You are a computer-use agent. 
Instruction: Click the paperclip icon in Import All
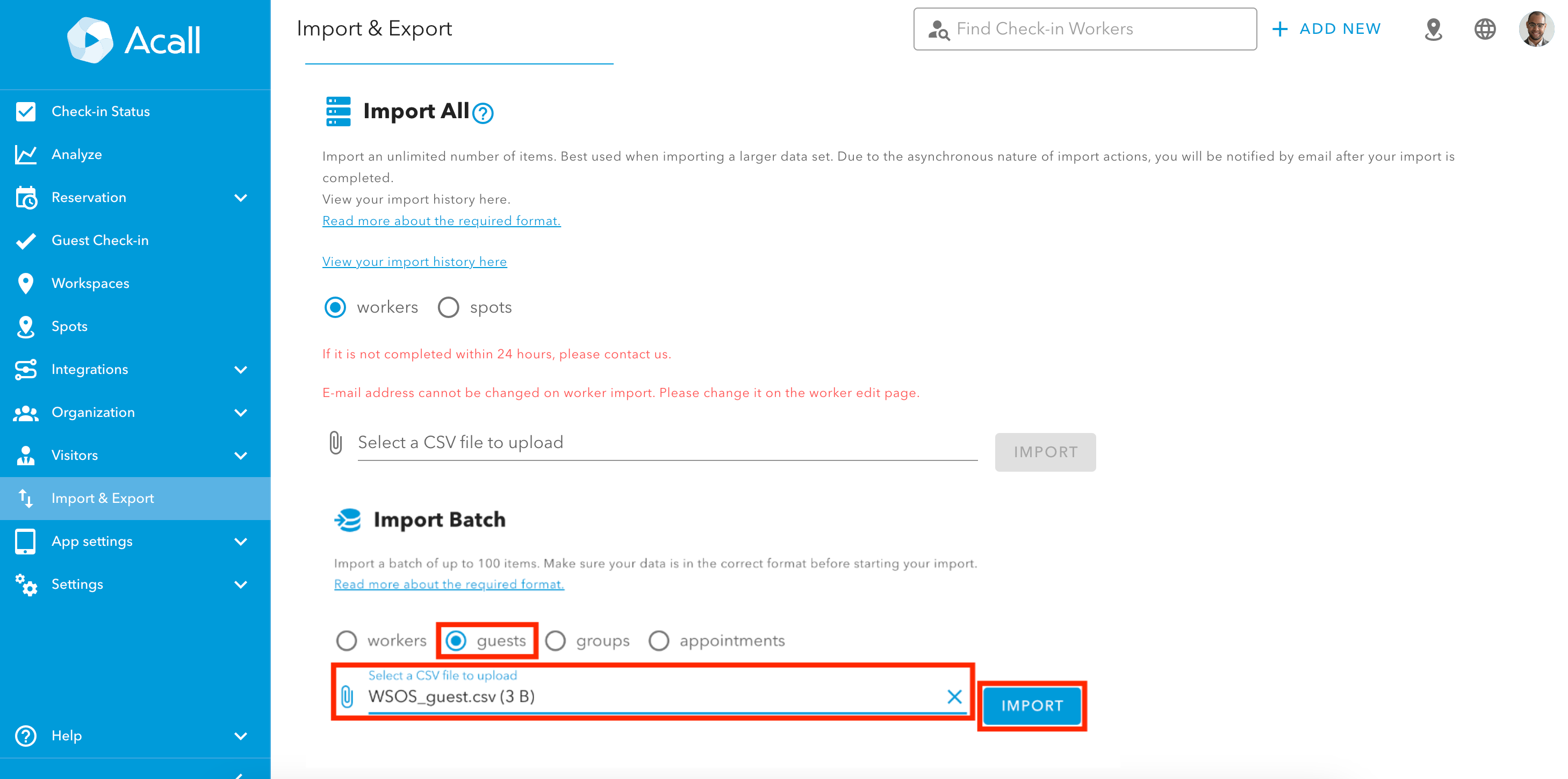point(335,443)
